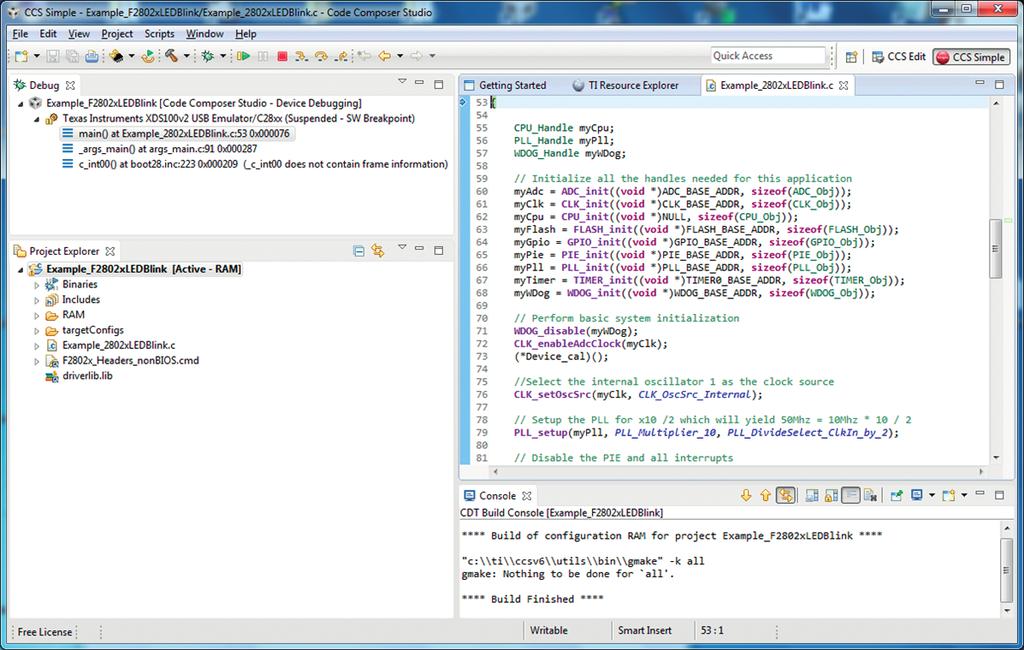Click the Clear Console icon
1024x650 pixels.
(x=871, y=496)
